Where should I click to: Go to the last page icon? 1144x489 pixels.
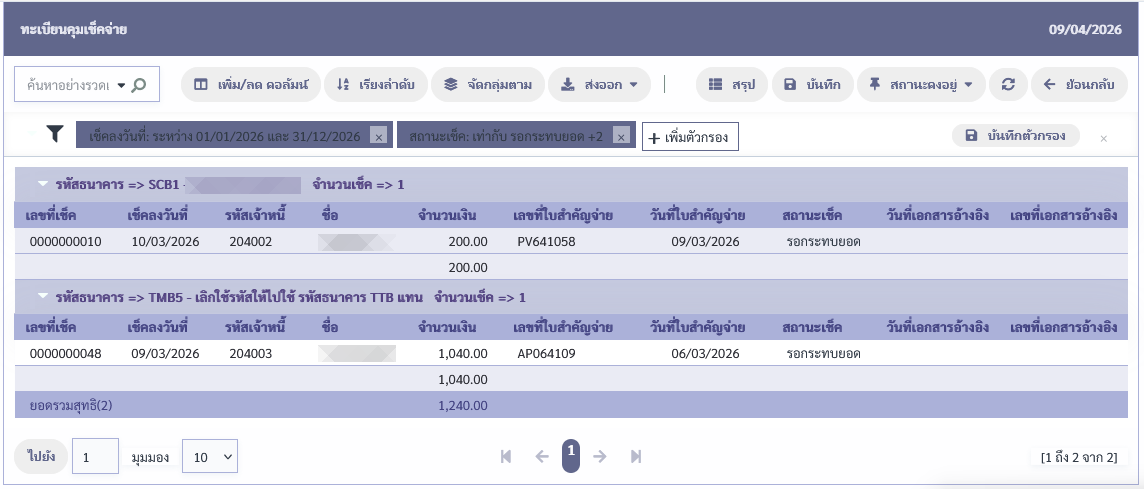635,456
